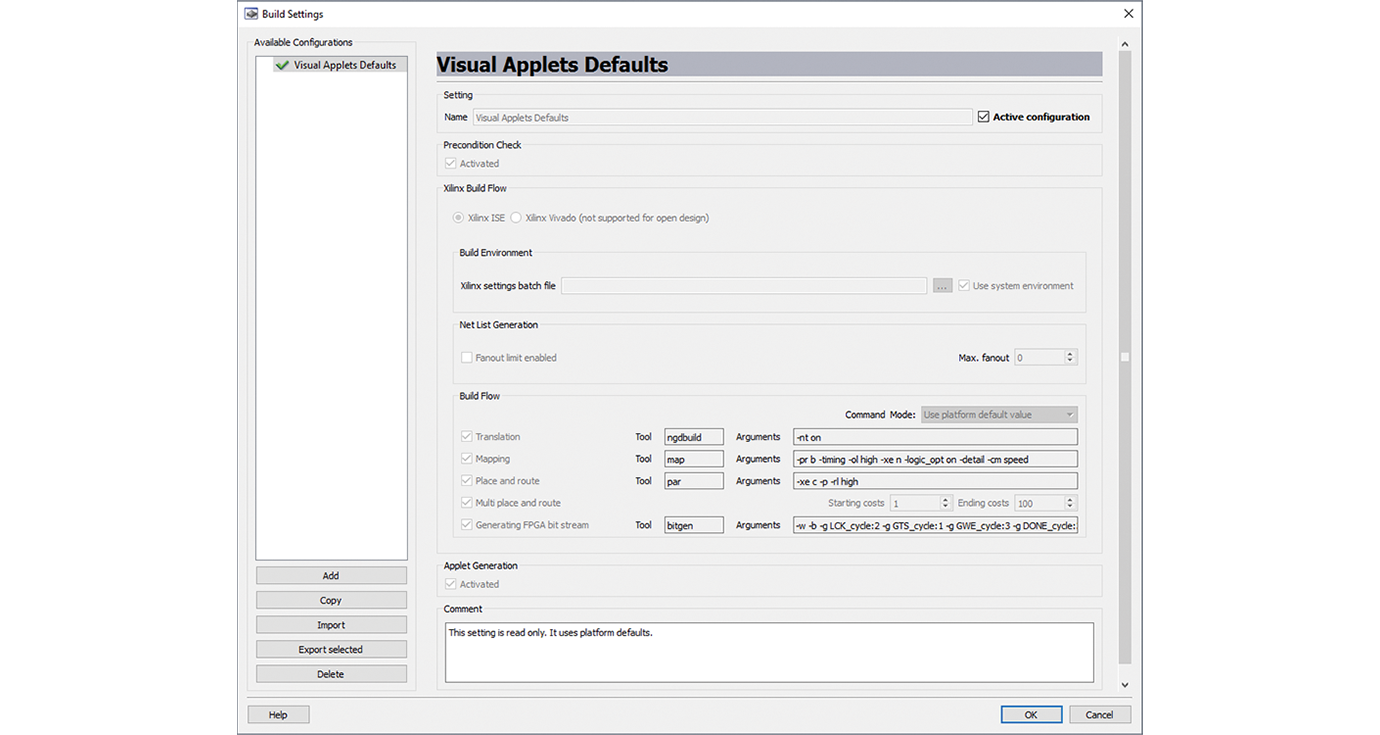The width and height of the screenshot is (1380, 735).
Task: Toggle the Mapping step checkbox
Action: click(466, 459)
